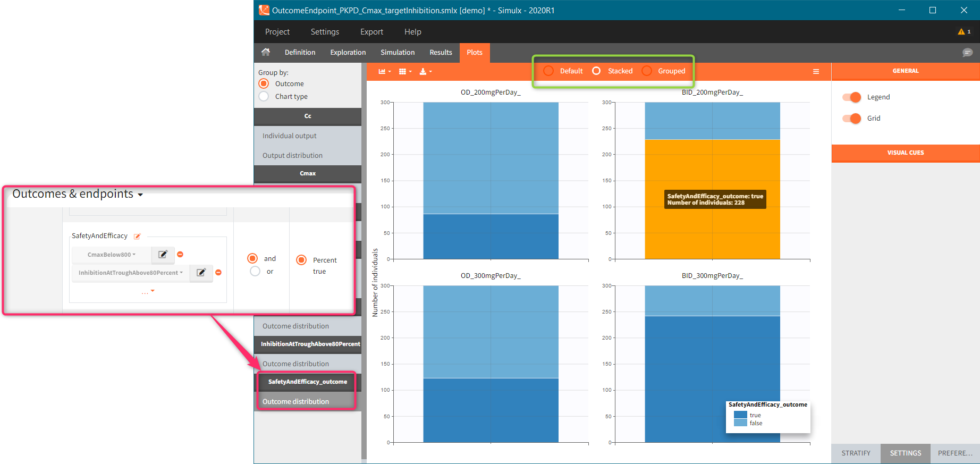
Task: Click the comment bubble icon at top right
Action: tap(966, 52)
